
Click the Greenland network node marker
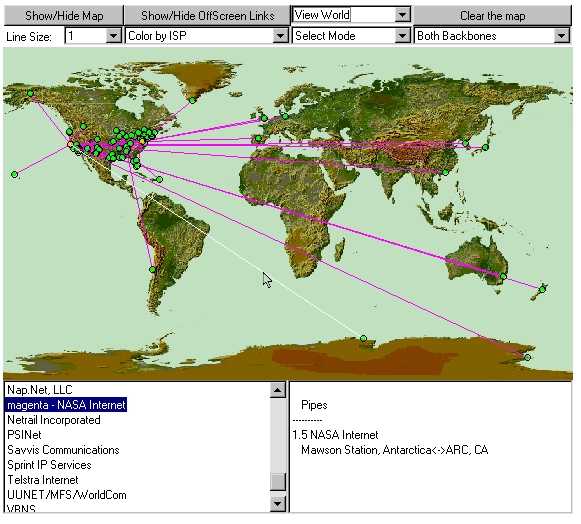point(193,100)
